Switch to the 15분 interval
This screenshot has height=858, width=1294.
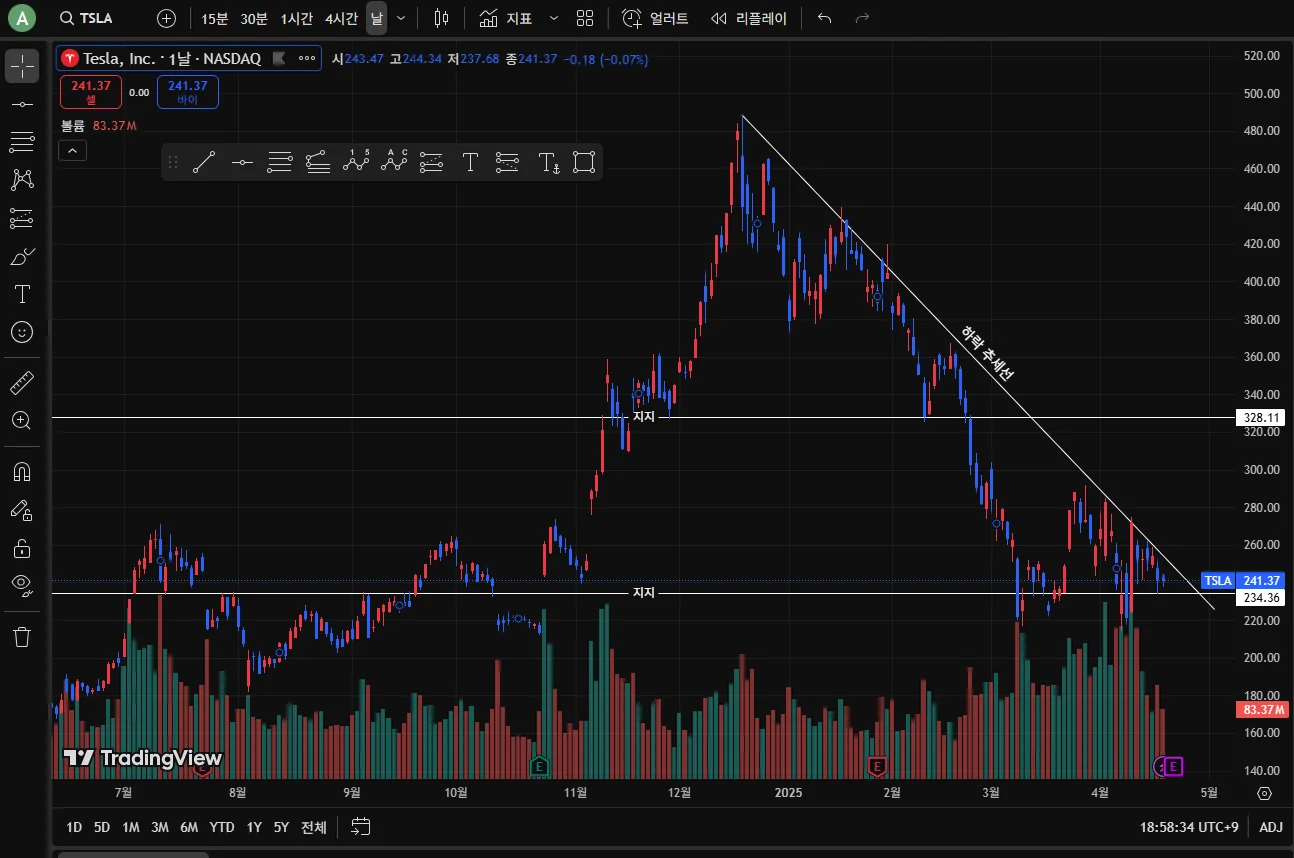215,18
